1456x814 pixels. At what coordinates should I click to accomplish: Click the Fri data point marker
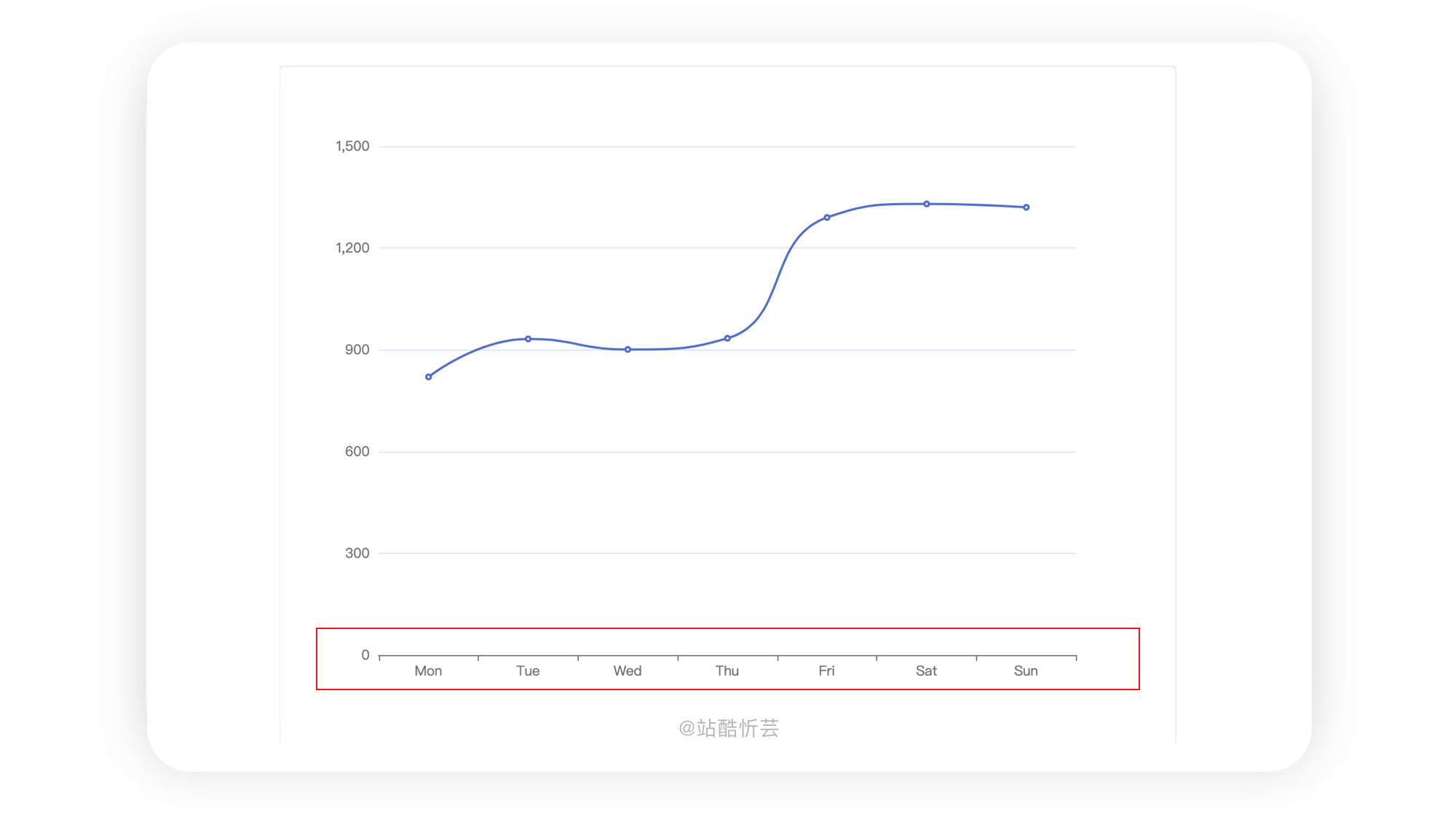[x=827, y=217]
